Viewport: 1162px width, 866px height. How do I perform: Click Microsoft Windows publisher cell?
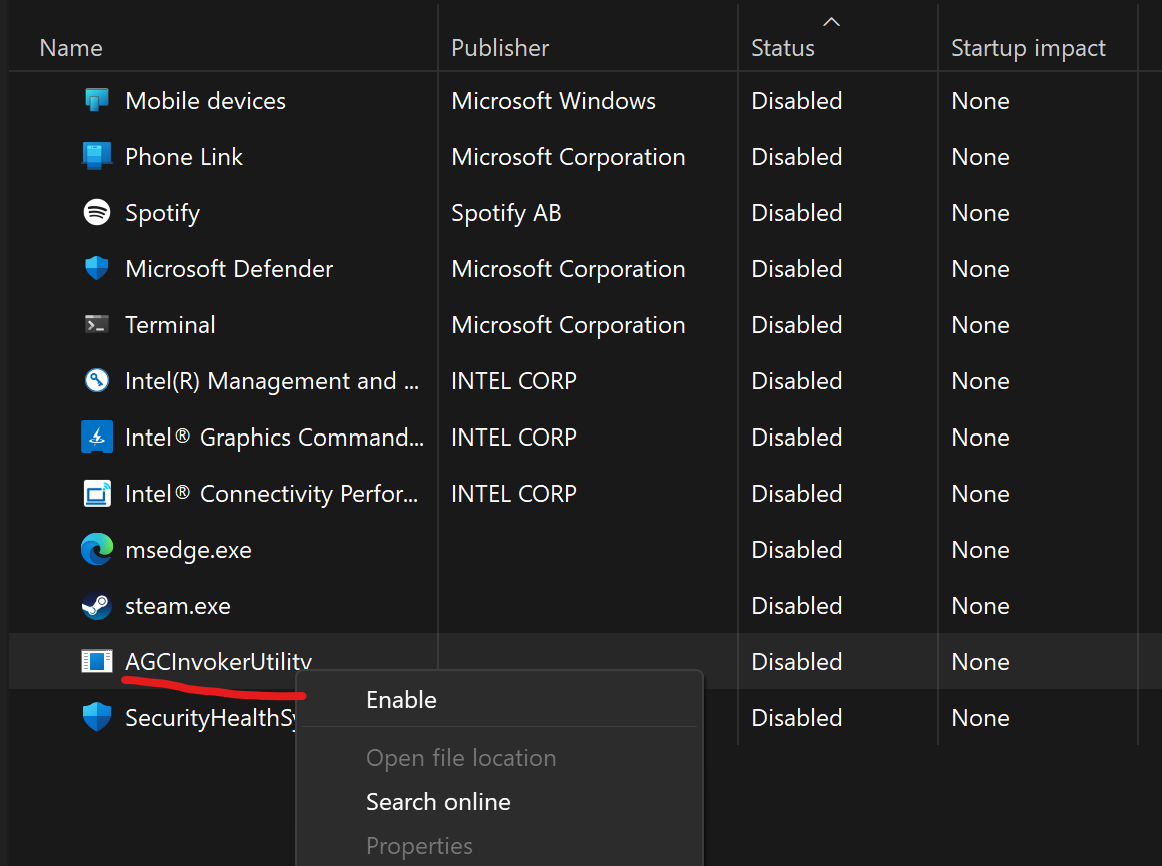click(x=554, y=101)
